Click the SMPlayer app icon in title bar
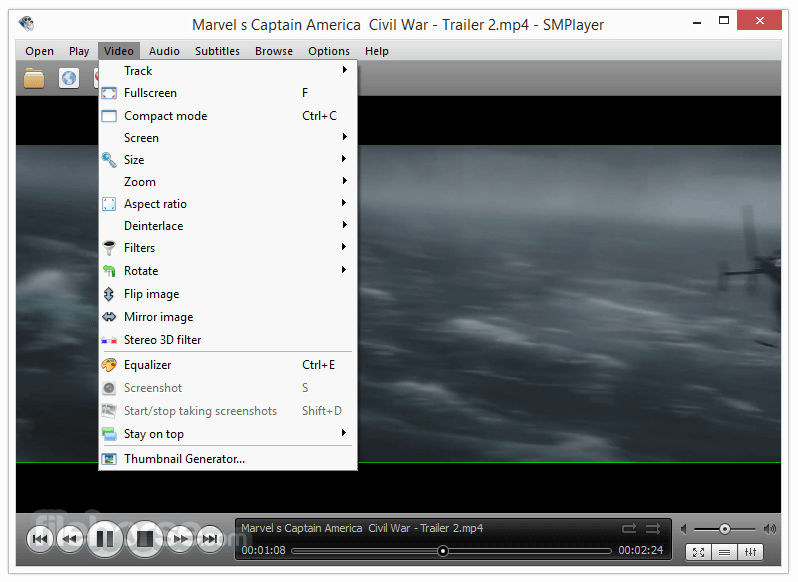The image size is (798, 582). tap(26, 23)
